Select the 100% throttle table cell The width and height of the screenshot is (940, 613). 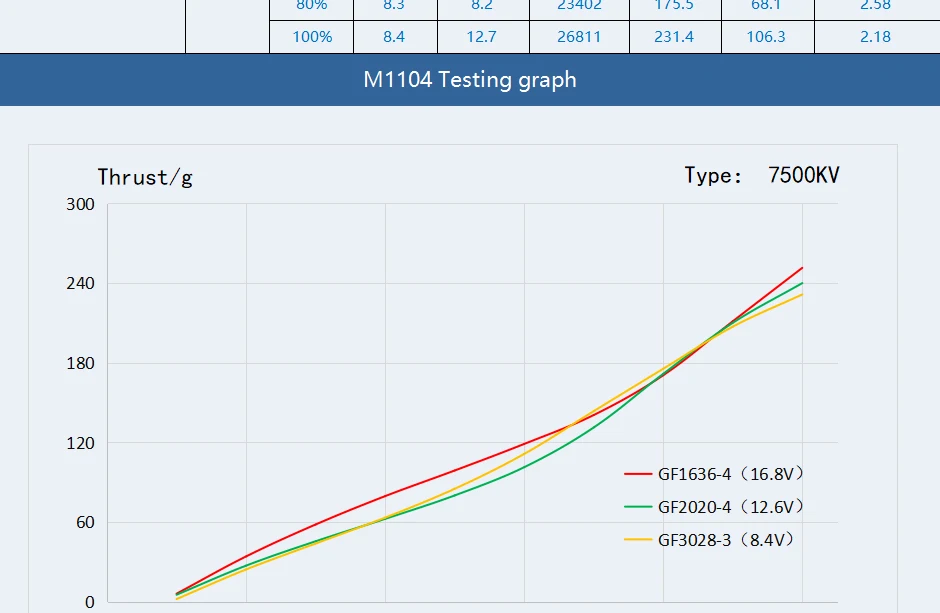click(x=312, y=37)
